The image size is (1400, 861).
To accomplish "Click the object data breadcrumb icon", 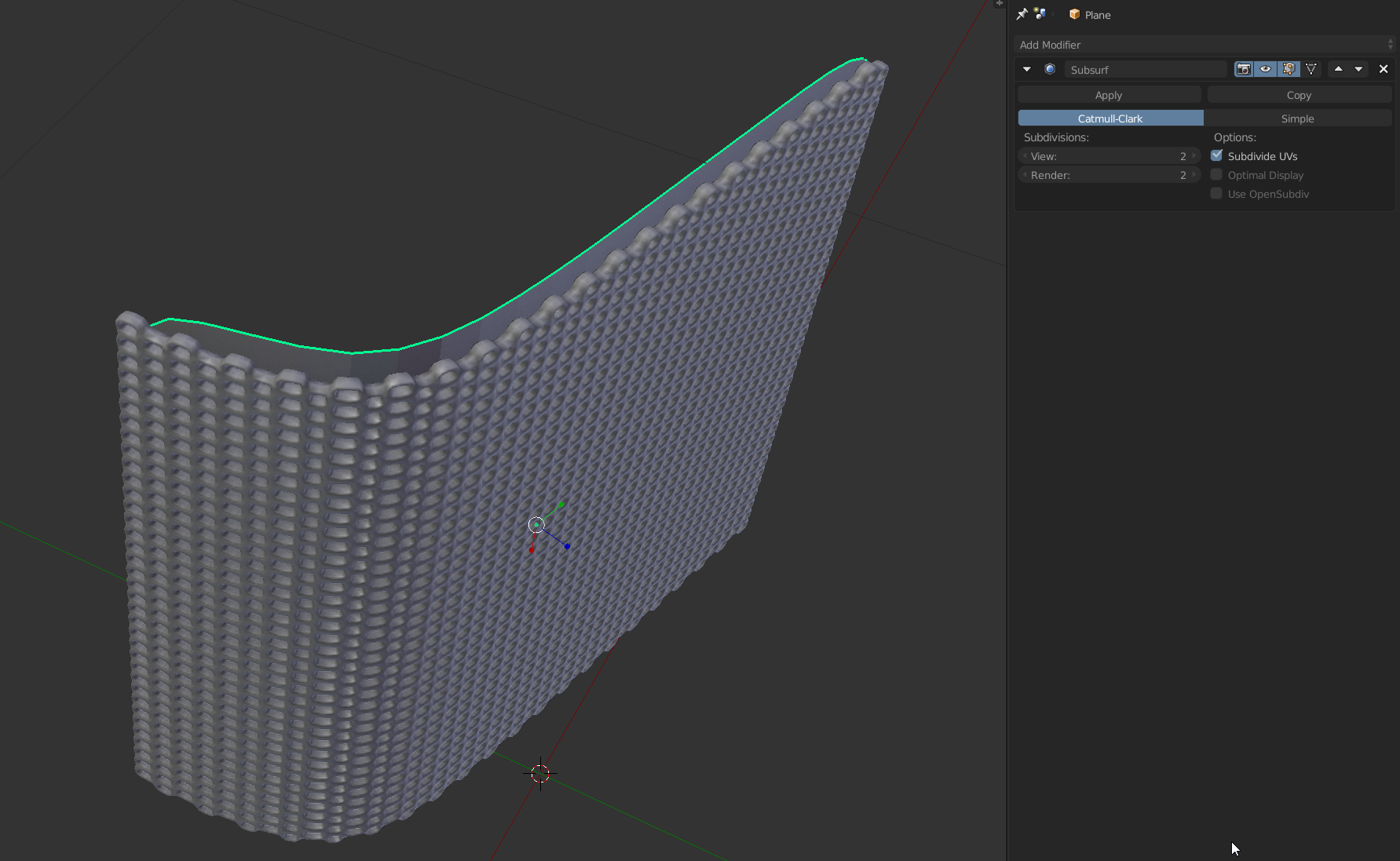I will click(x=1040, y=13).
